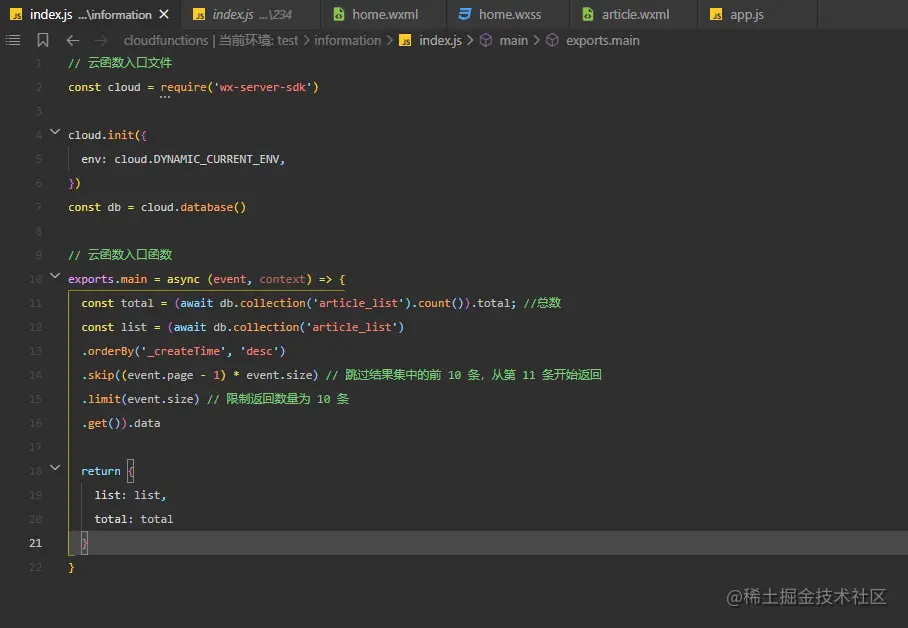Open the article.wxml tab
The image size is (908, 628).
pyautogui.click(x=635, y=14)
